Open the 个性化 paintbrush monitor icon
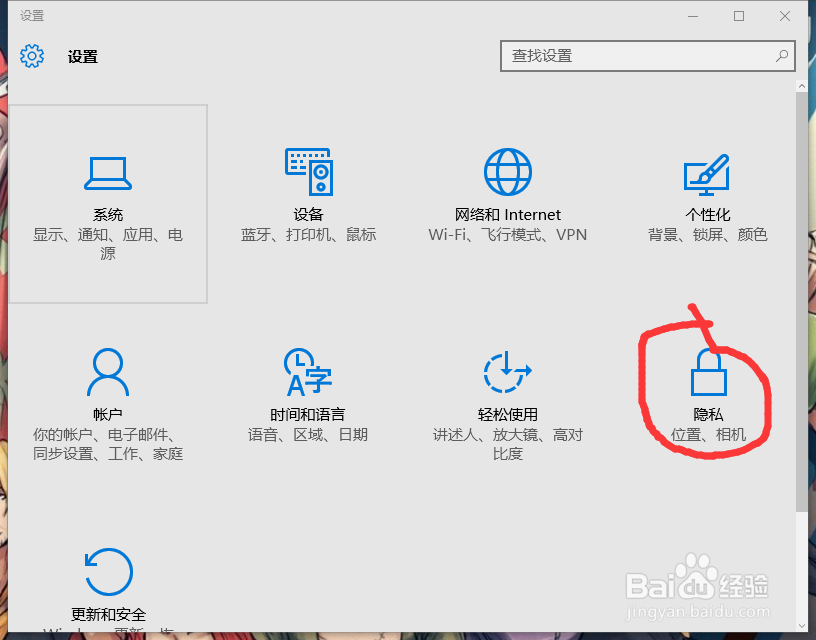Image resolution: width=816 pixels, height=640 pixels. pos(707,174)
